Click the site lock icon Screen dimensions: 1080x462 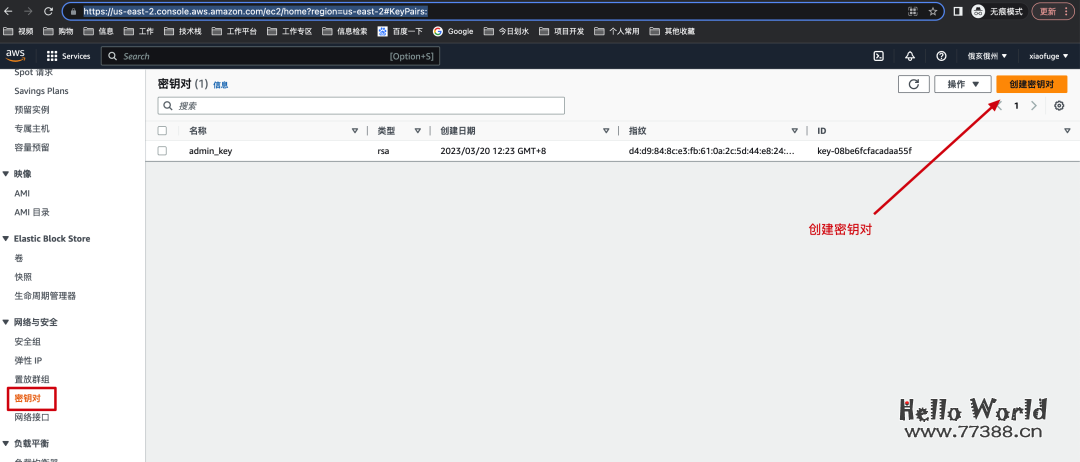tap(72, 11)
